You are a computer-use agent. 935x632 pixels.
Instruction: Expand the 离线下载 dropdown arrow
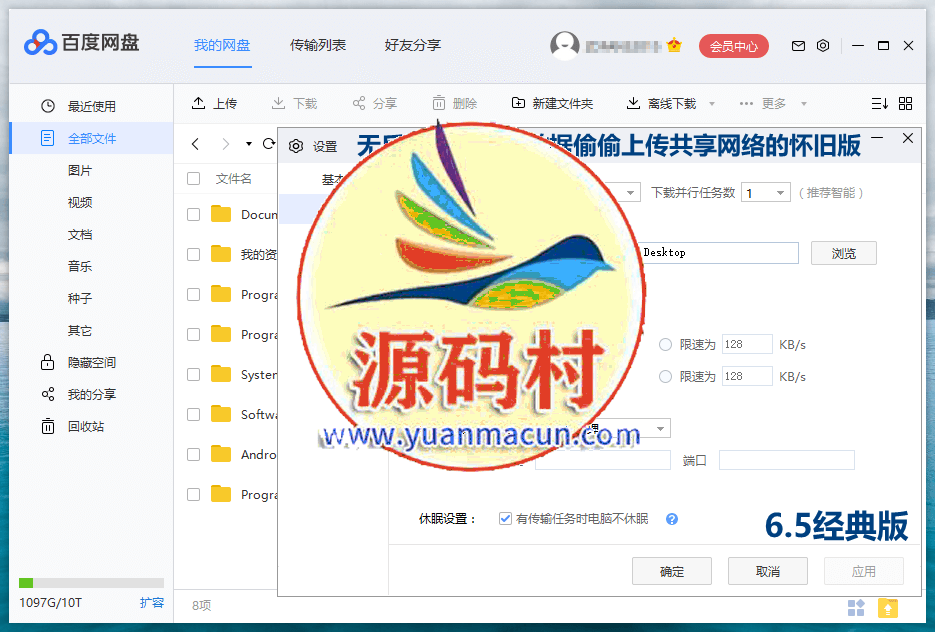(711, 103)
